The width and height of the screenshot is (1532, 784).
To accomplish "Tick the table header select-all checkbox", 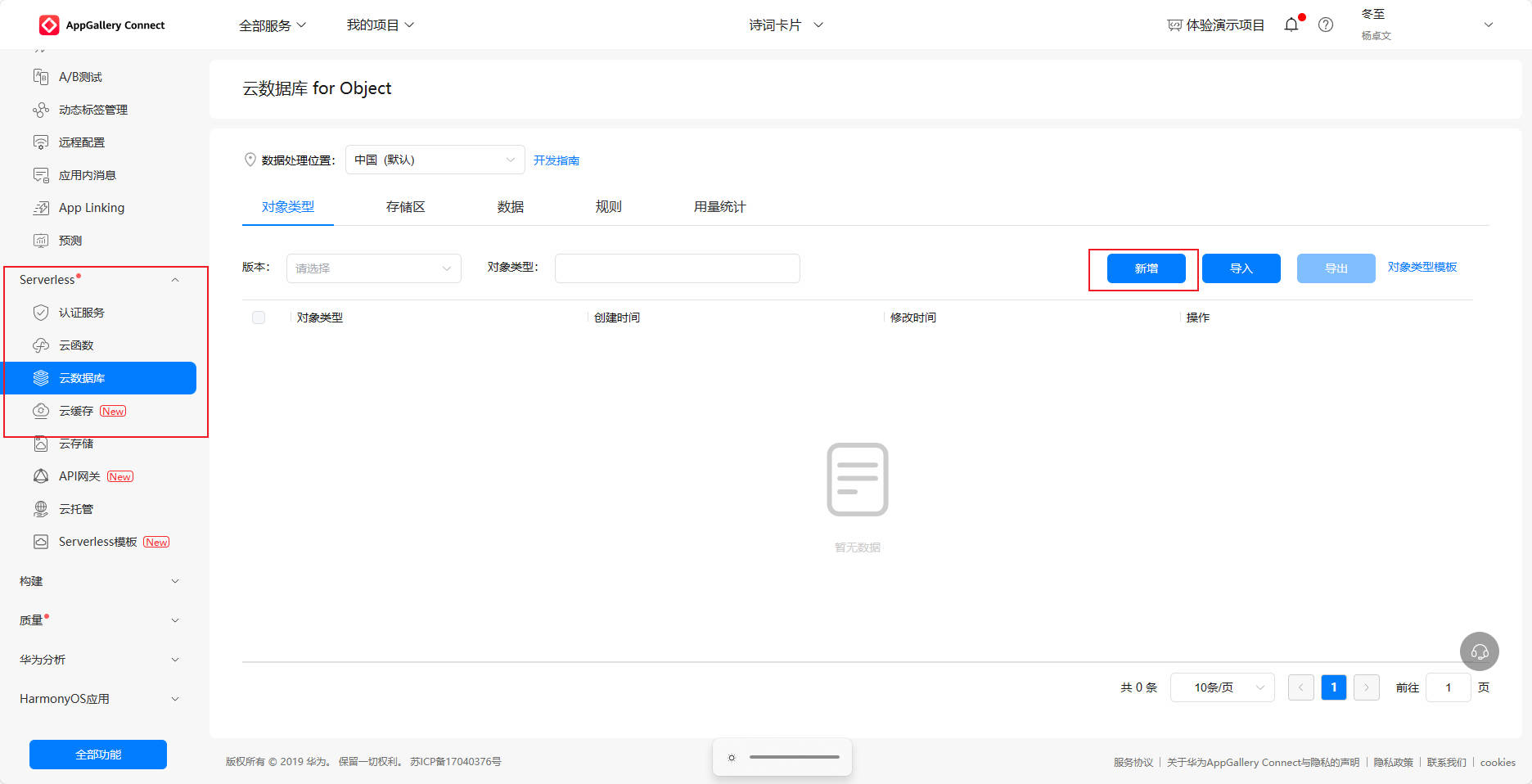I will pyautogui.click(x=259, y=318).
